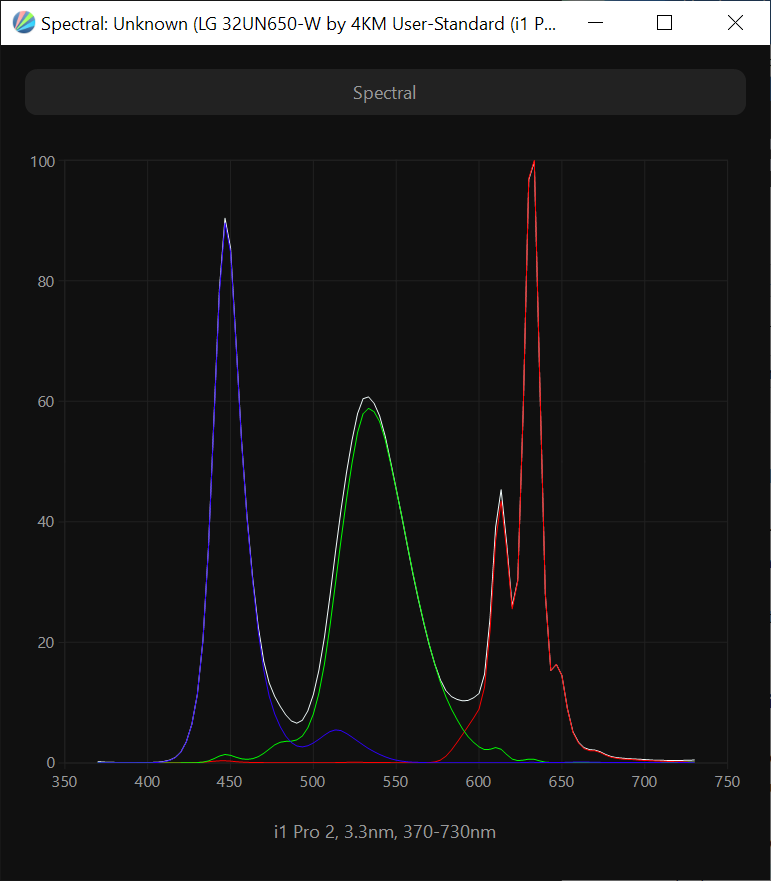Click the green curve peak near 535nm
Screen dimensions: 771x881
(x=369, y=408)
